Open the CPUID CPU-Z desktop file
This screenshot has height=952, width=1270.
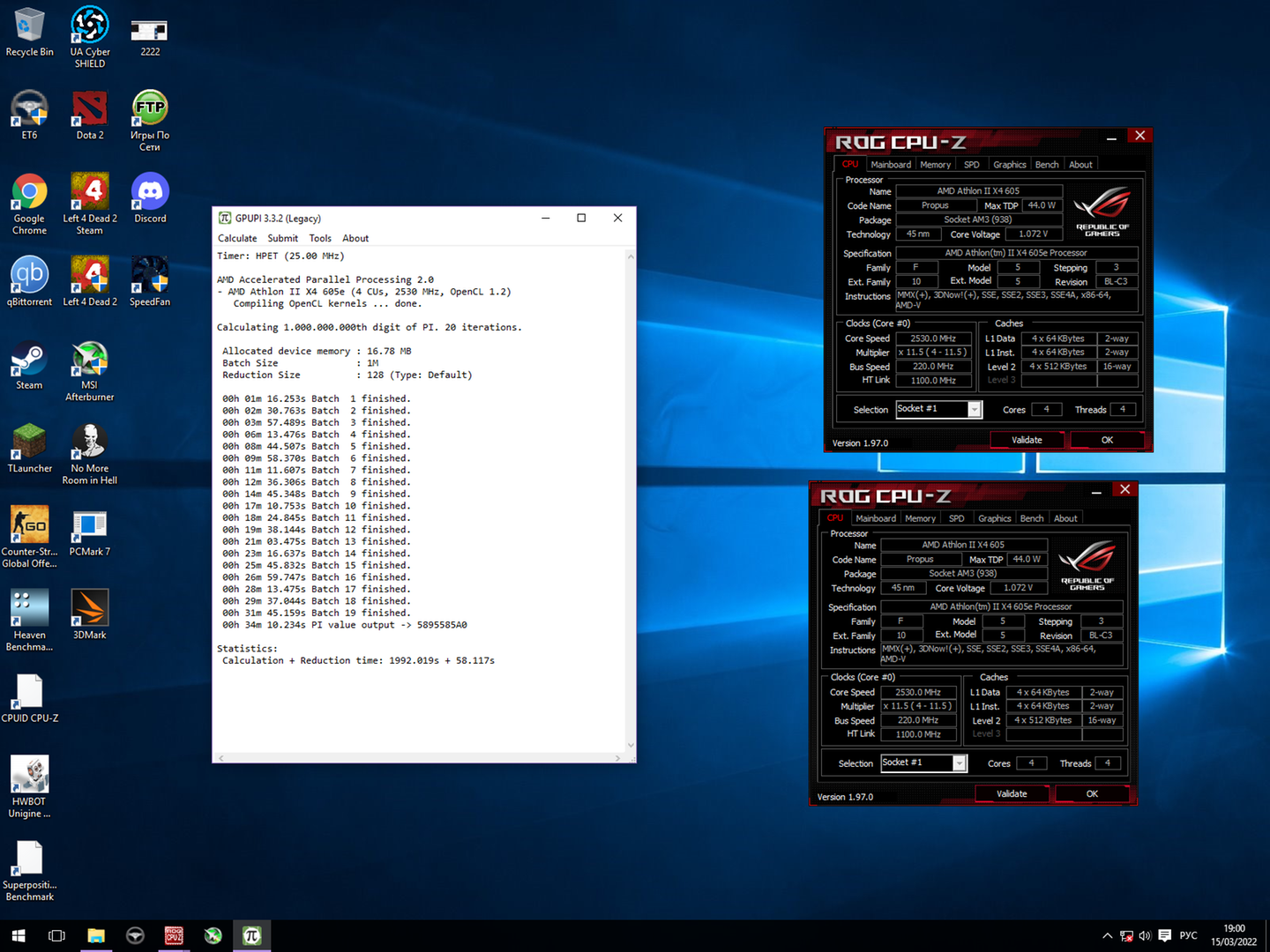29,698
